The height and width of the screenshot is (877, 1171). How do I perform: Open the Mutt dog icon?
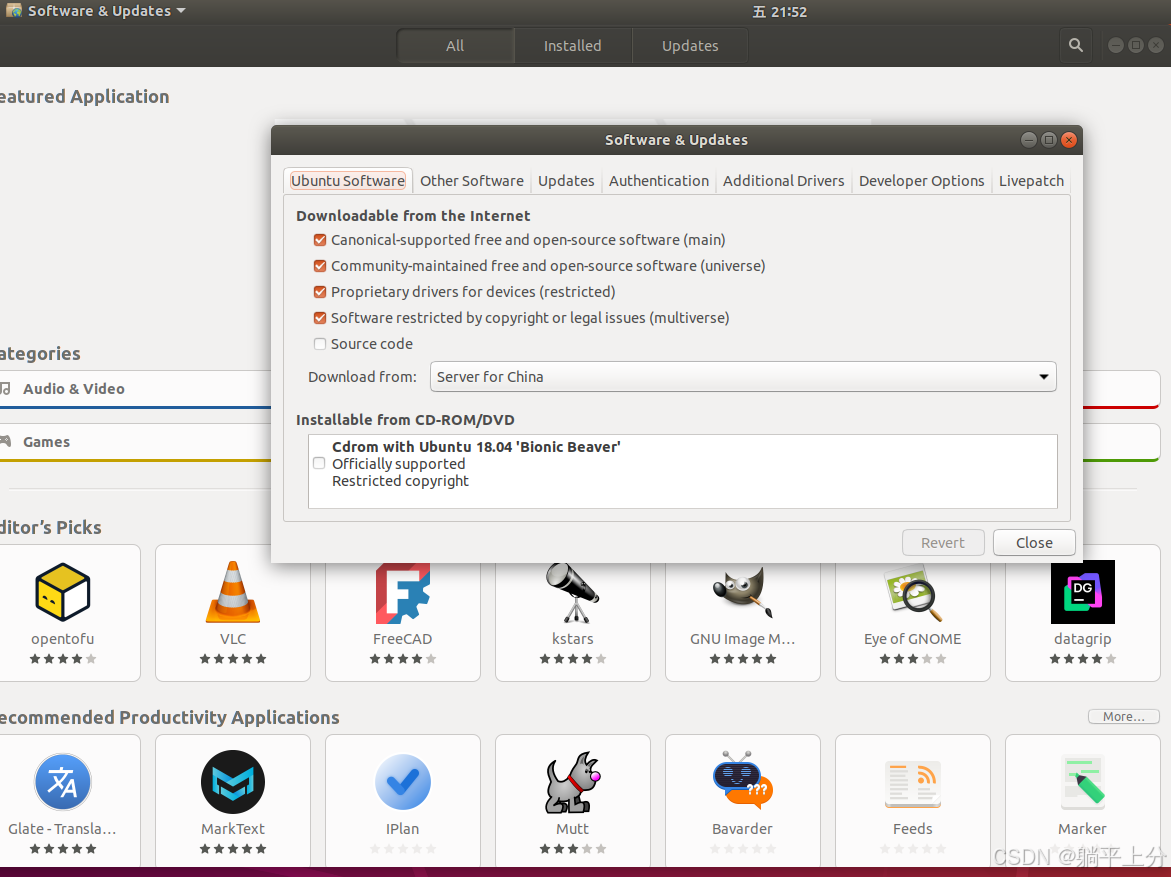point(573,782)
